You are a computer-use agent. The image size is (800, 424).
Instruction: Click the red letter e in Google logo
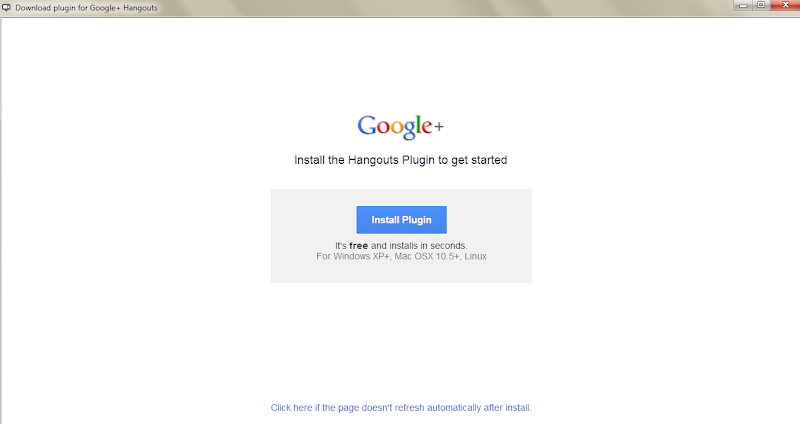point(426,128)
